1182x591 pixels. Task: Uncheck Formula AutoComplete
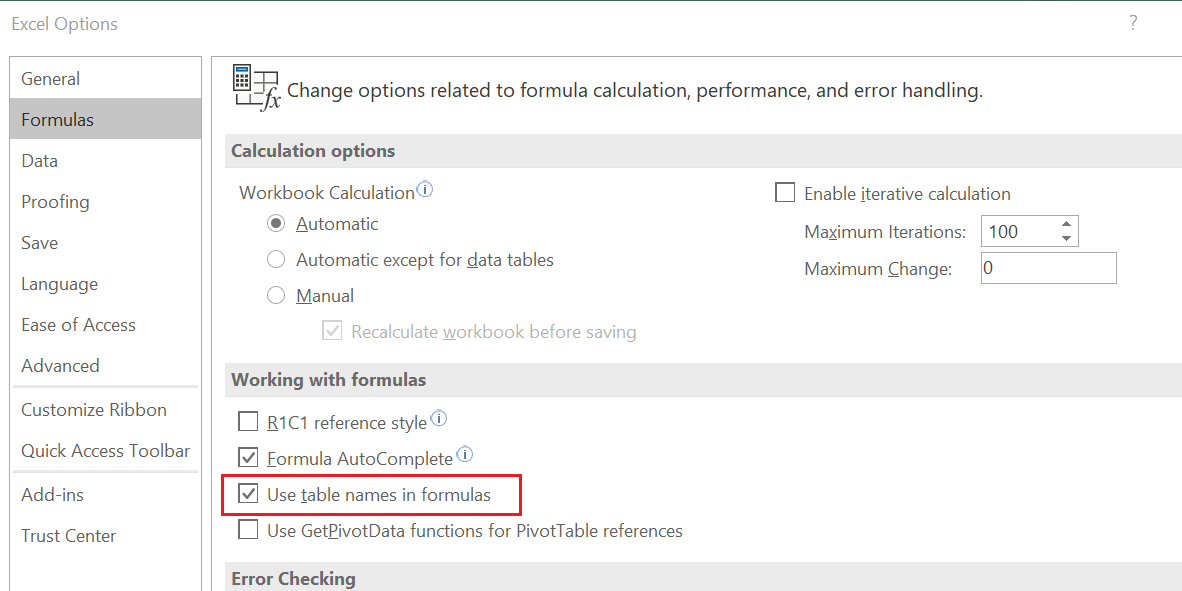248,458
